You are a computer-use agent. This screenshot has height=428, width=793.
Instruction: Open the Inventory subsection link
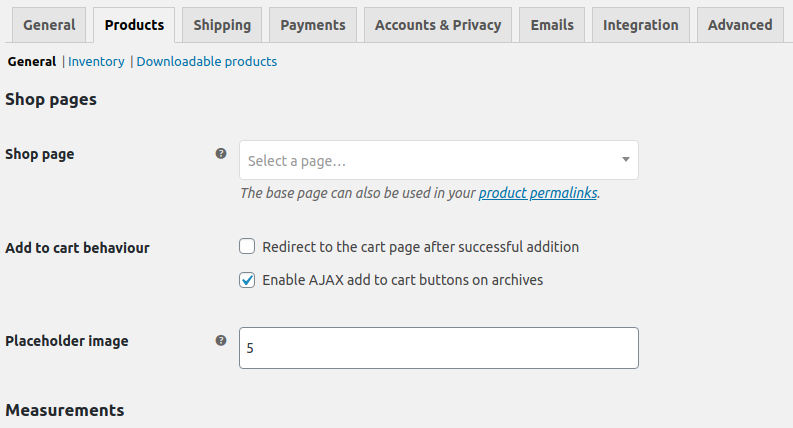tap(96, 61)
